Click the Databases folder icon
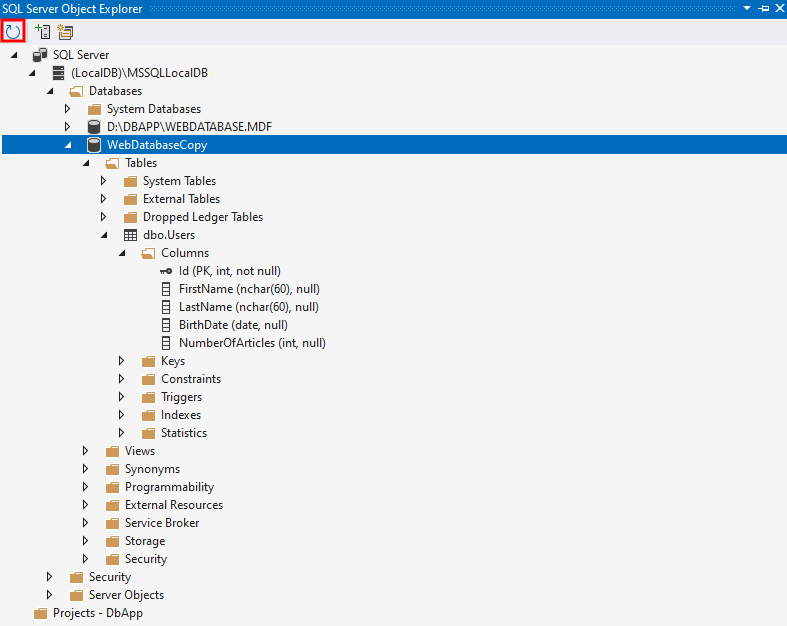The width and height of the screenshot is (787, 626). 76,91
